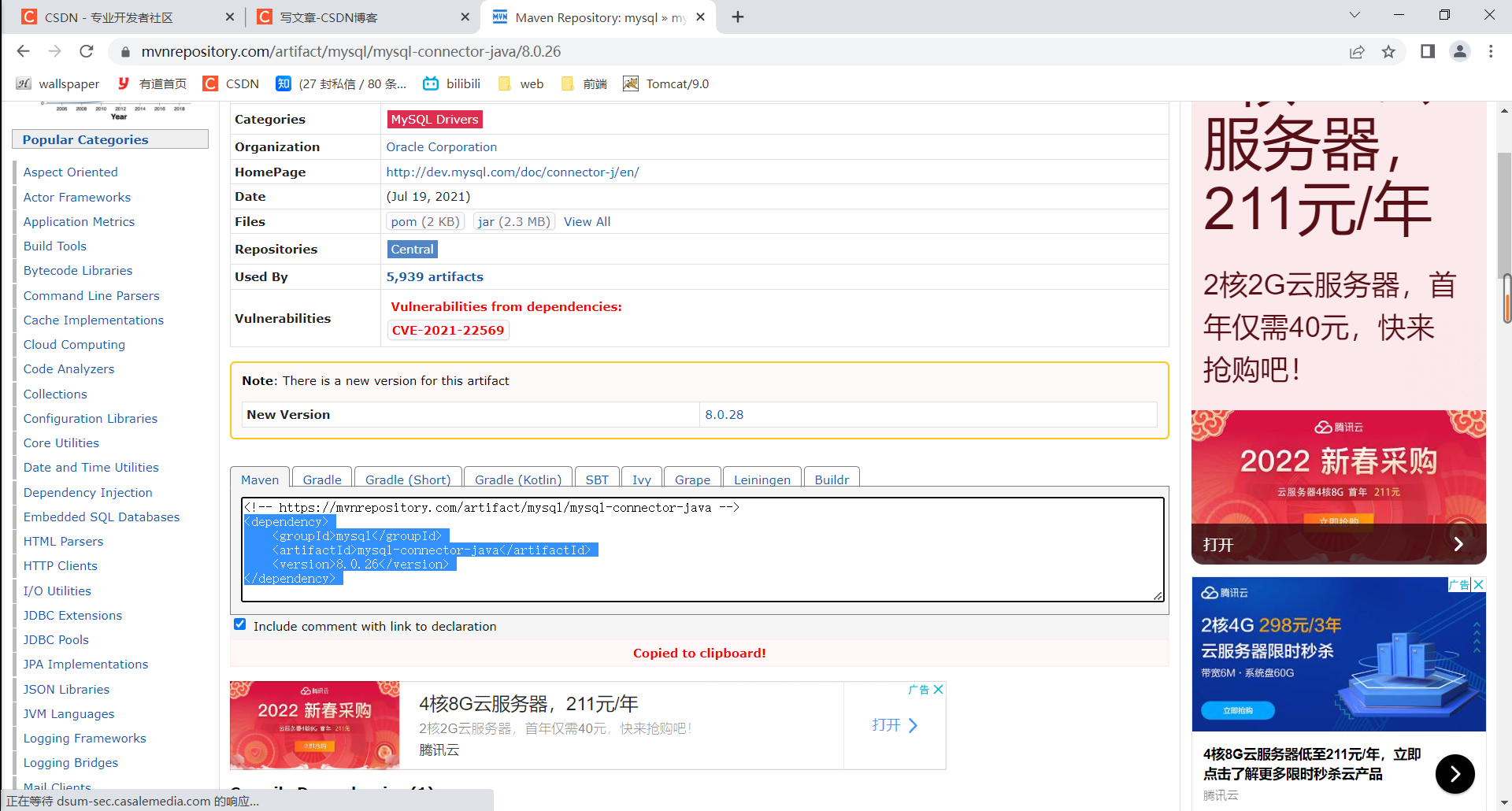
Task: Close the 写文章-CSDN博客 tab
Action: [465, 17]
